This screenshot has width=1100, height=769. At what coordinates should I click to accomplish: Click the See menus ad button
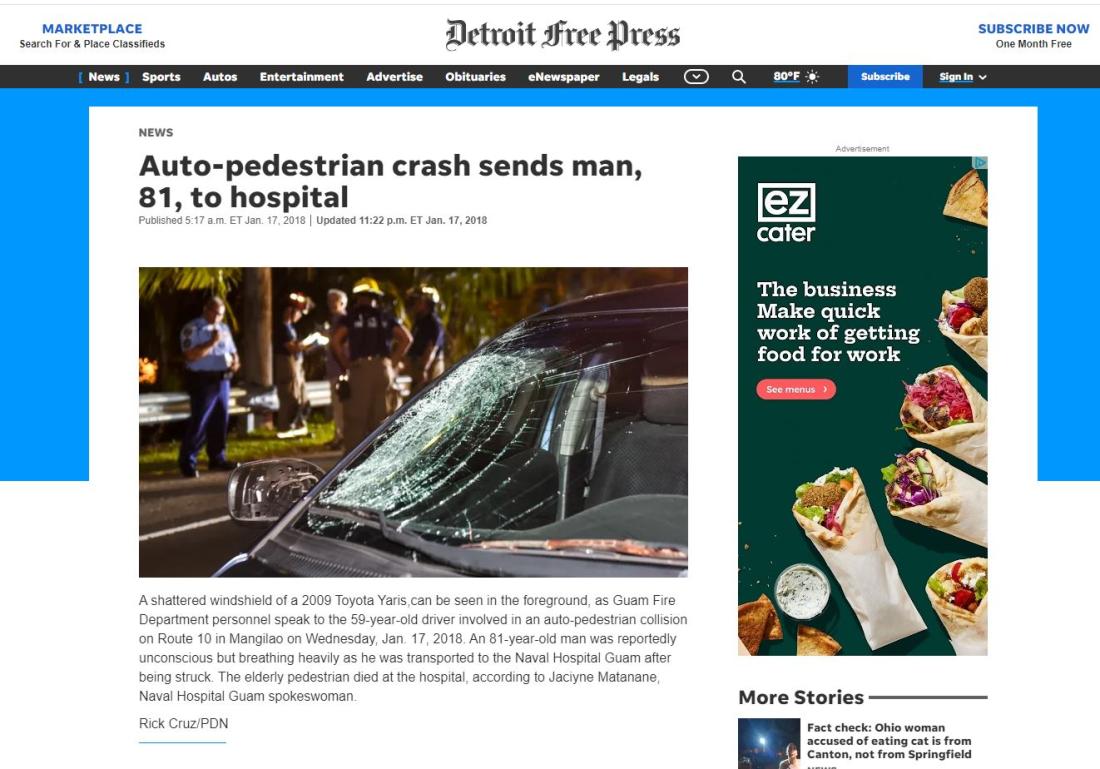(796, 389)
